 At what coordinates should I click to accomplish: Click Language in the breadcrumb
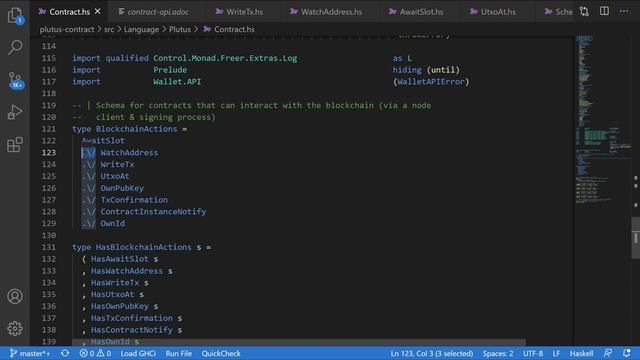tap(141, 29)
